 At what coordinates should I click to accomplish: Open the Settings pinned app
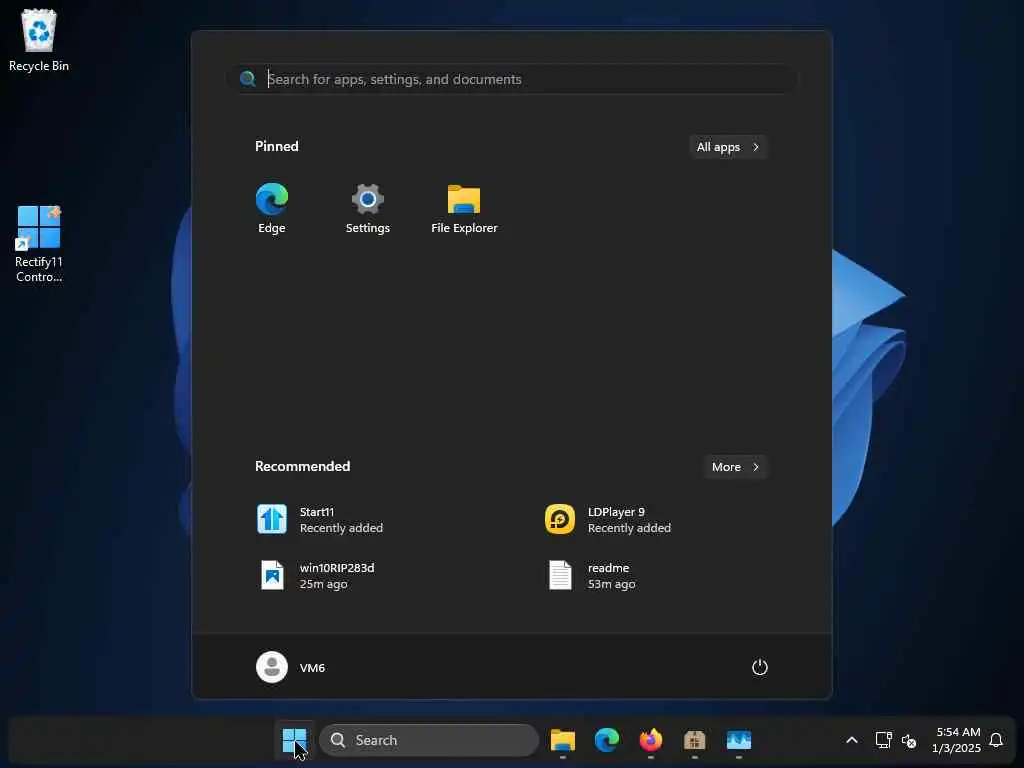coord(368,209)
